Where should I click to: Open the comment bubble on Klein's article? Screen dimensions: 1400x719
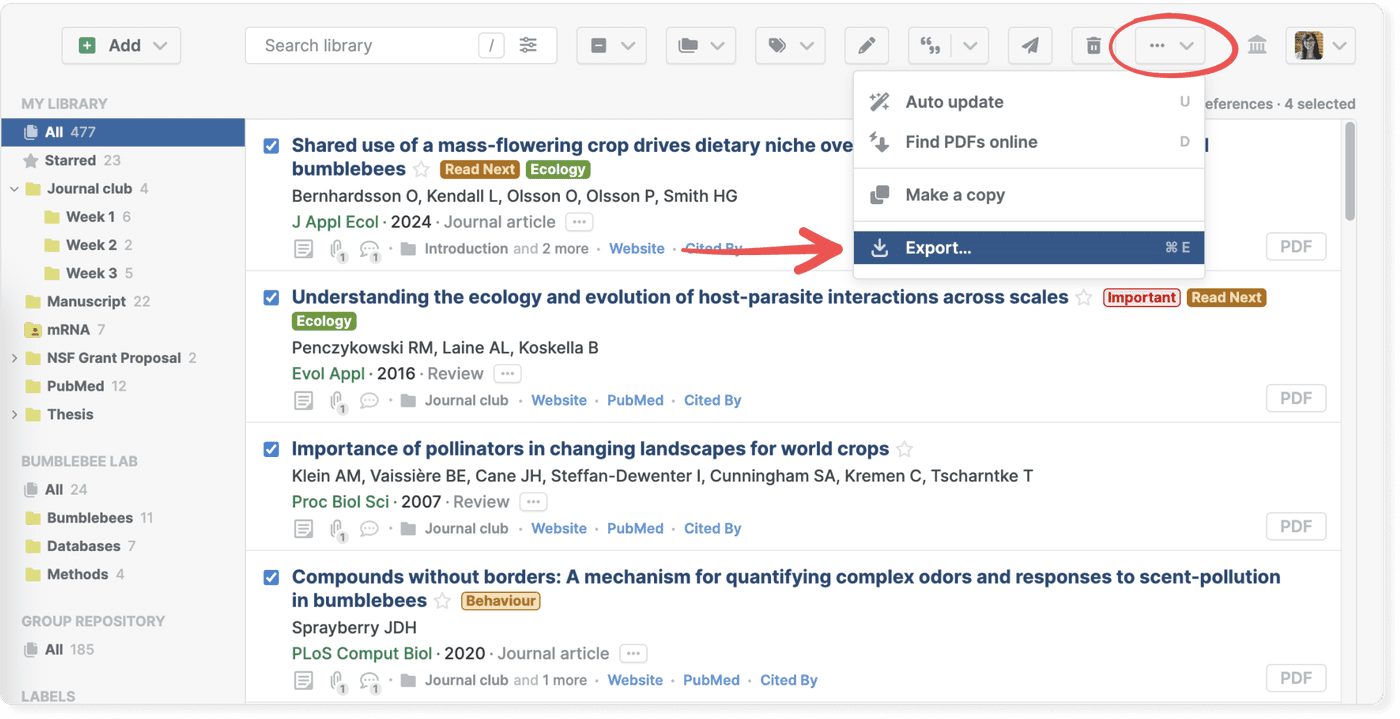click(x=370, y=527)
